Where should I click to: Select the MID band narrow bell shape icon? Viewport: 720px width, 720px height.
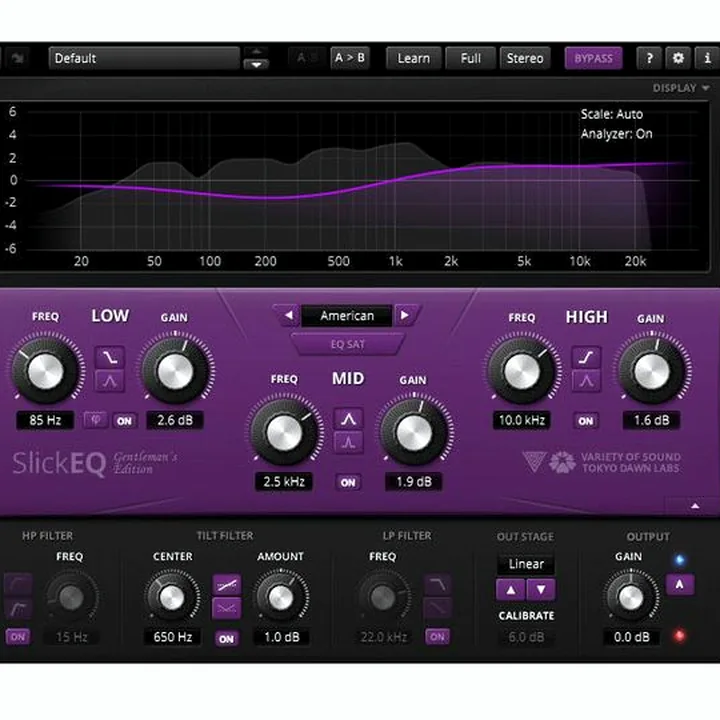click(349, 443)
